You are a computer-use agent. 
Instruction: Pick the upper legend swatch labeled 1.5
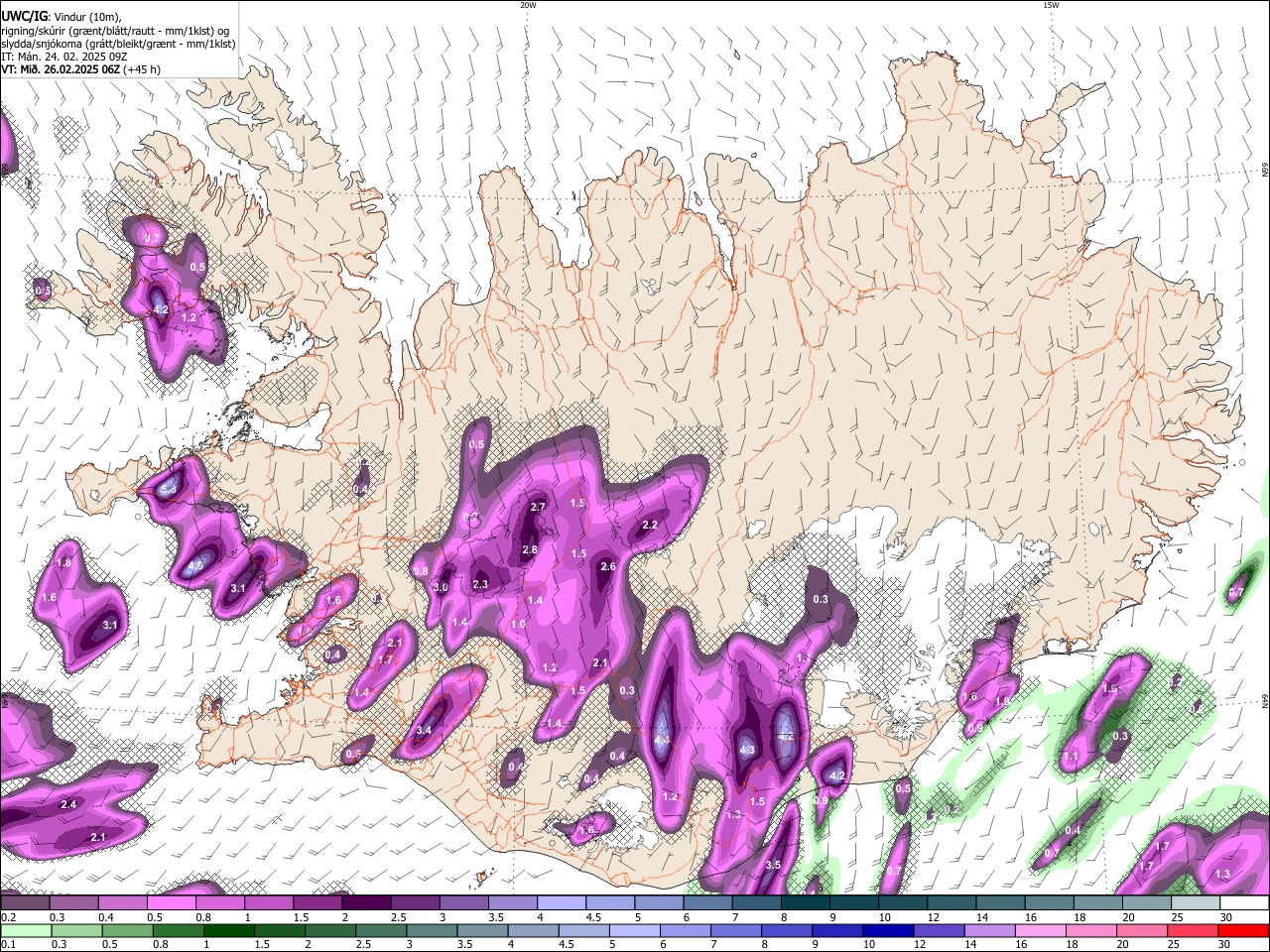317,903
